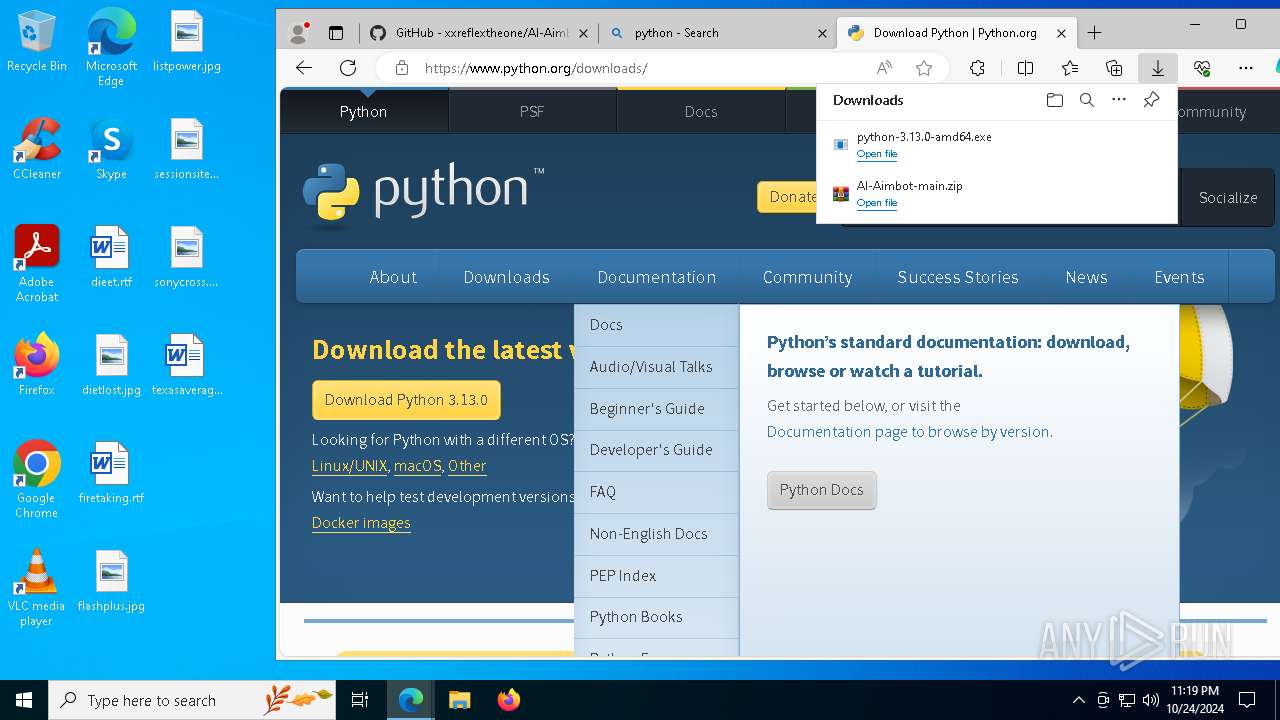This screenshot has height=720, width=1280.
Task: Open file for python-3.13.0-amd64.exe
Action: (x=877, y=154)
